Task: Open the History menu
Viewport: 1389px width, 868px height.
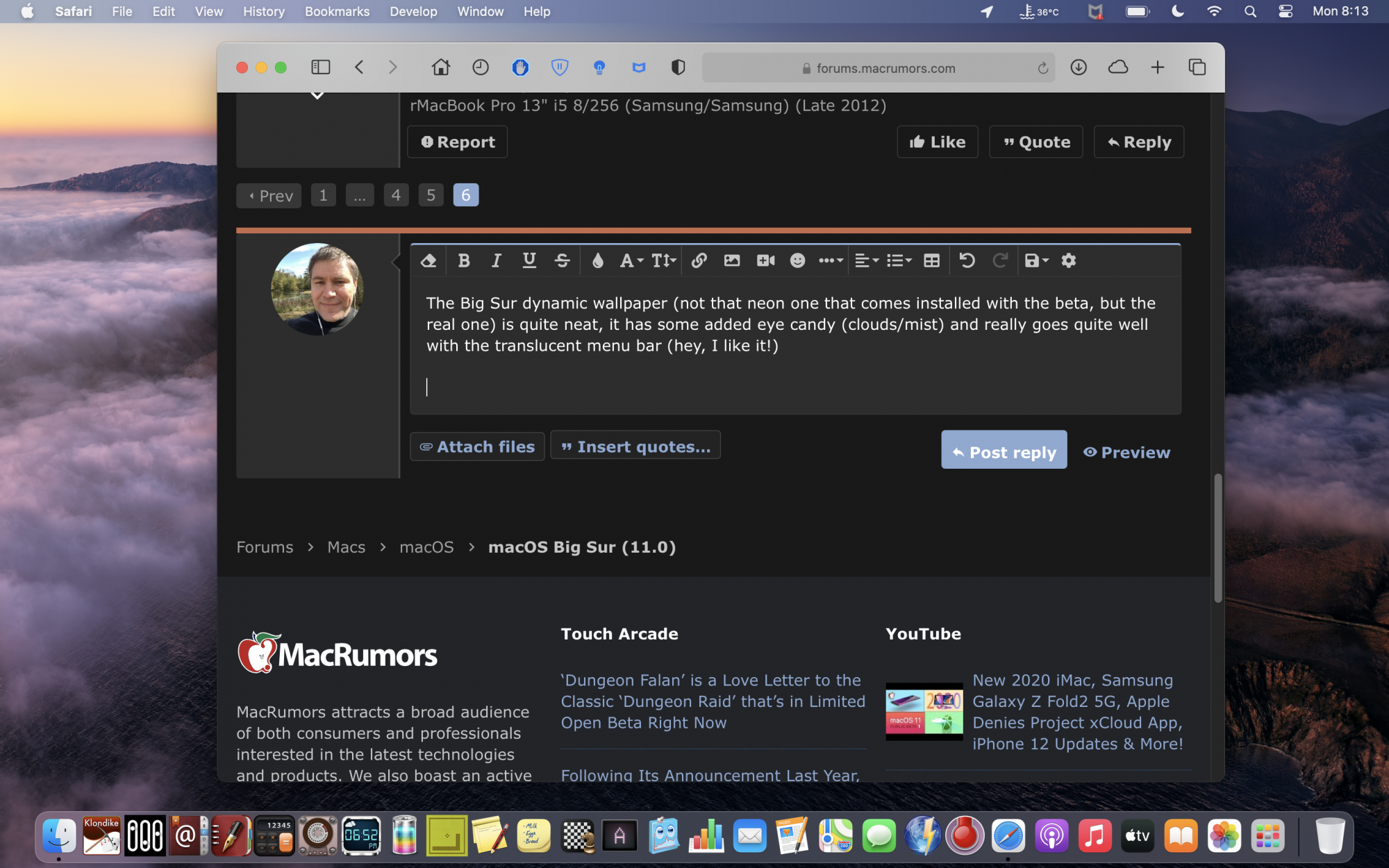Action: (264, 11)
